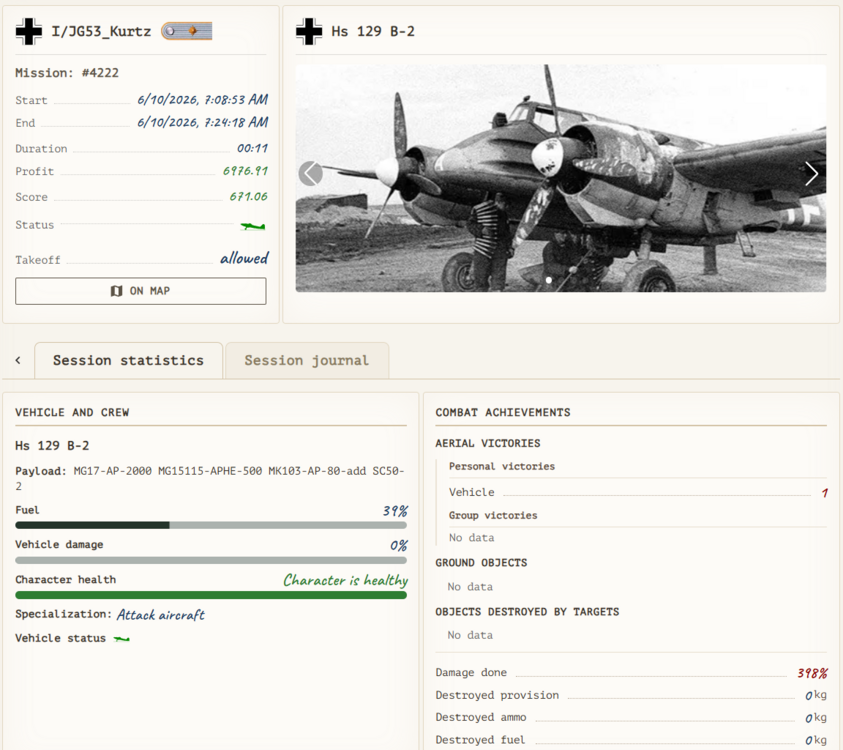Switch to the Session statistics tab
The width and height of the screenshot is (843, 750).
pos(128,360)
